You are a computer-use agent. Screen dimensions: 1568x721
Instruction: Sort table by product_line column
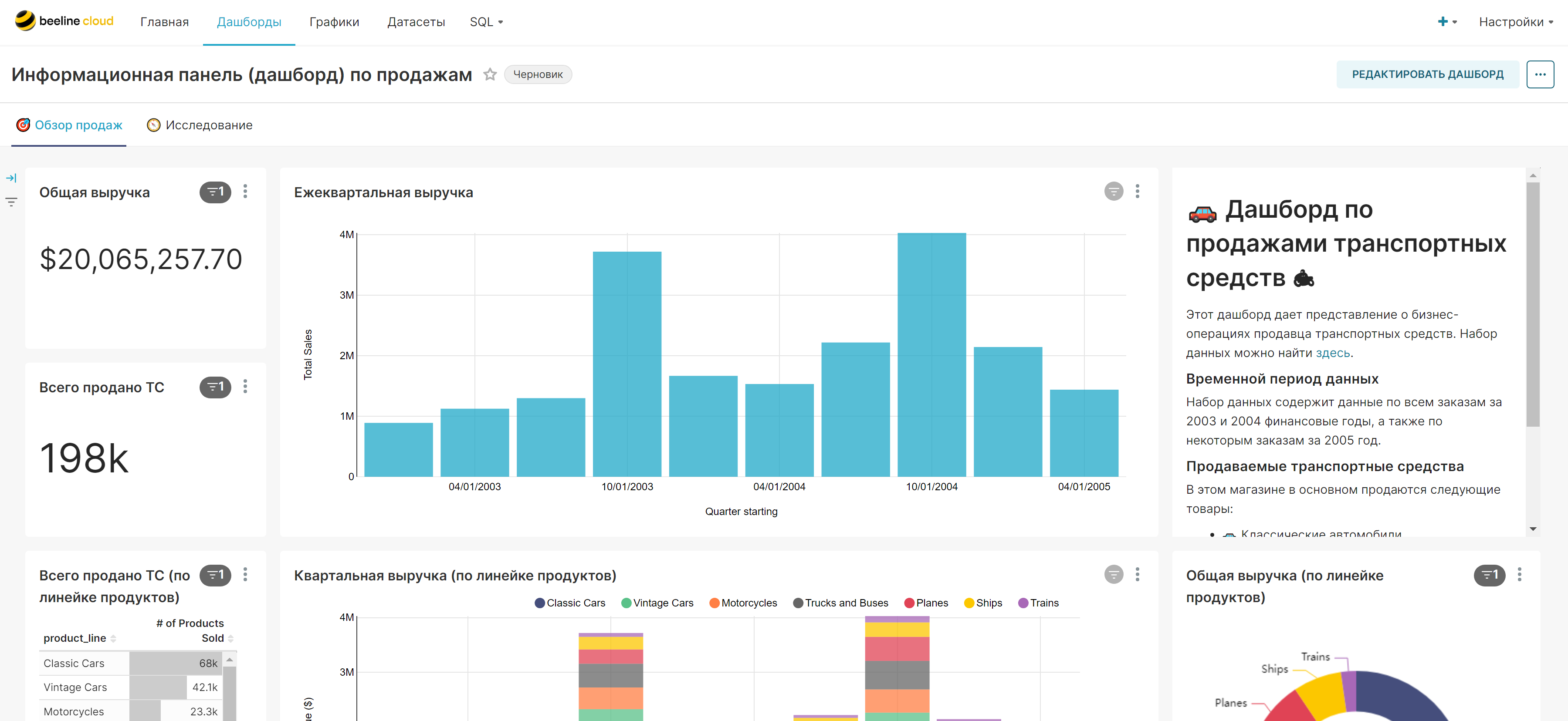click(x=80, y=638)
